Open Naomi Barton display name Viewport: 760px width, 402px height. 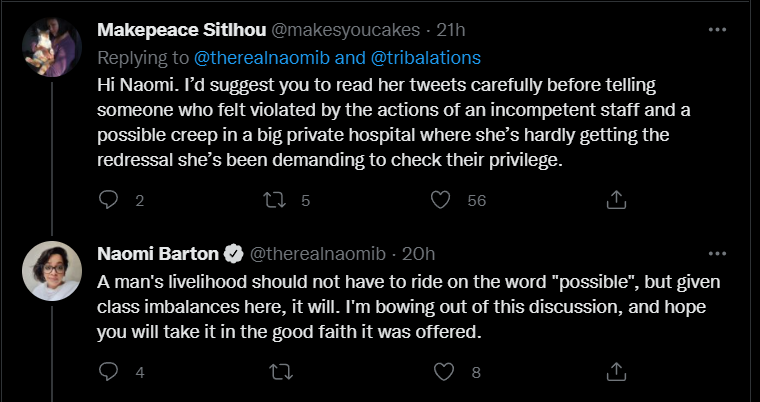coord(160,252)
